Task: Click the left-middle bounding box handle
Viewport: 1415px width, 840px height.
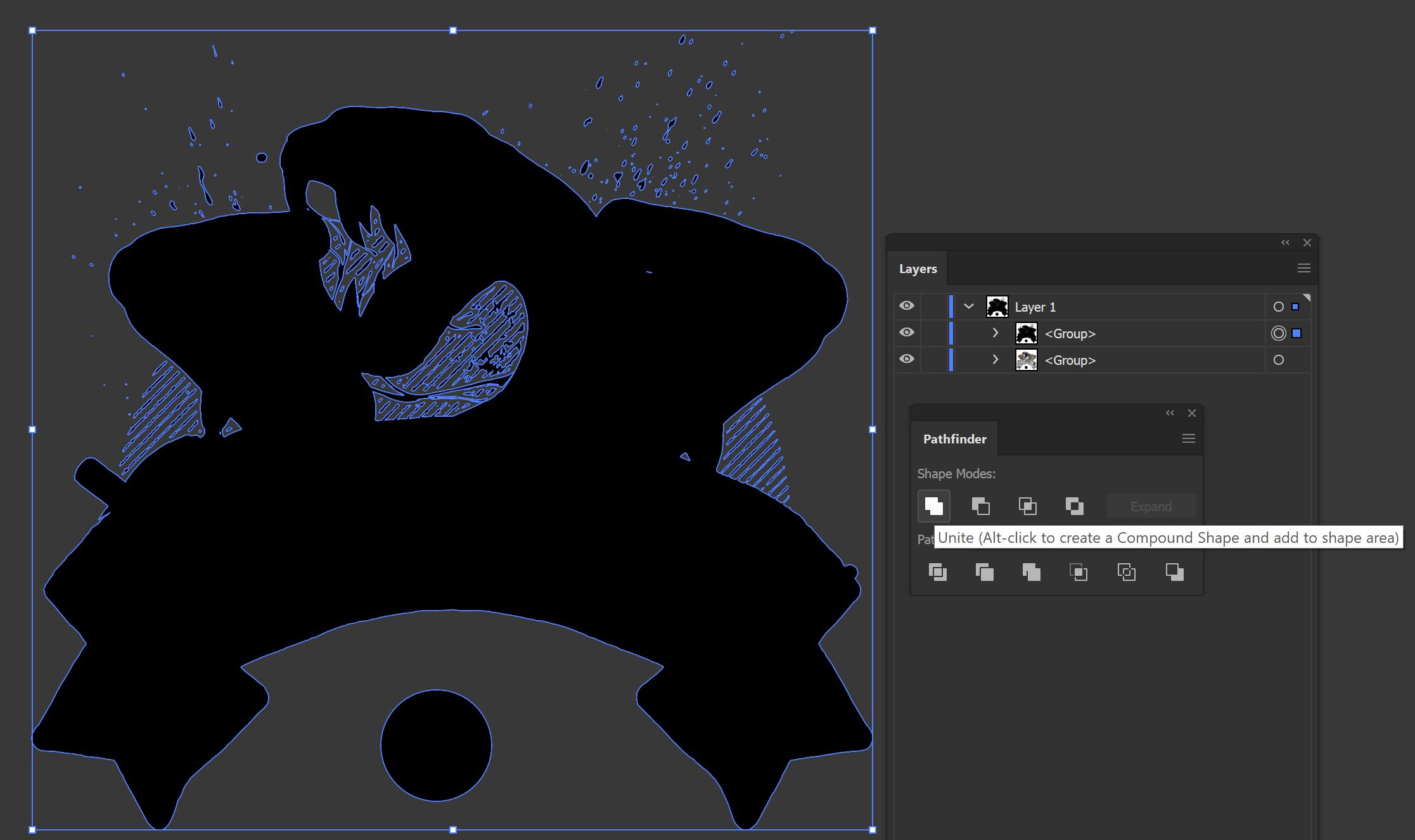Action: (32, 430)
